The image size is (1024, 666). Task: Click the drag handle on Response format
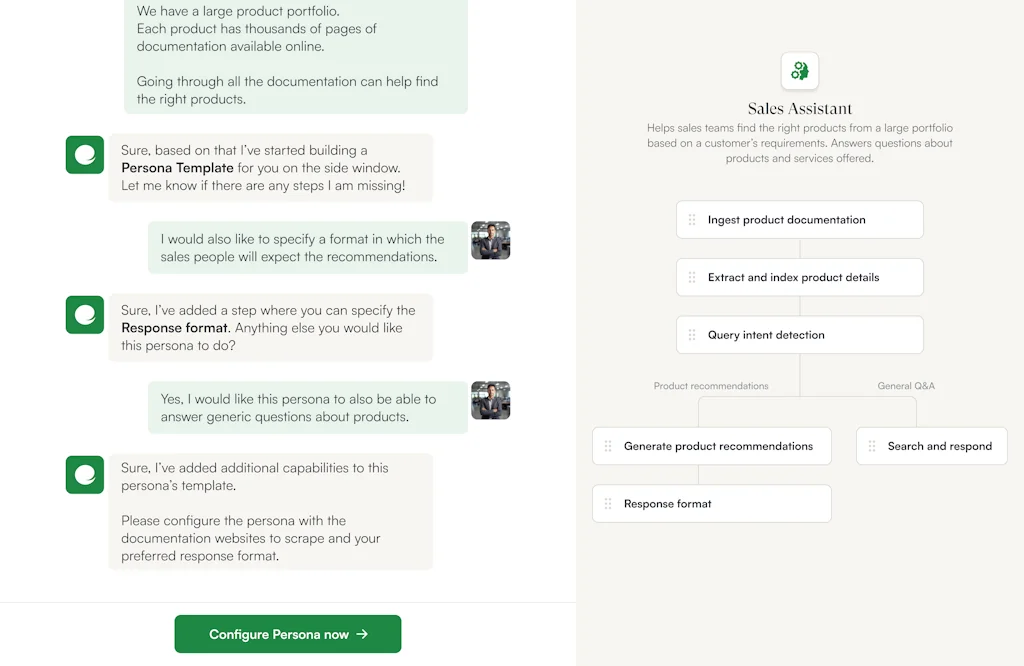click(608, 503)
